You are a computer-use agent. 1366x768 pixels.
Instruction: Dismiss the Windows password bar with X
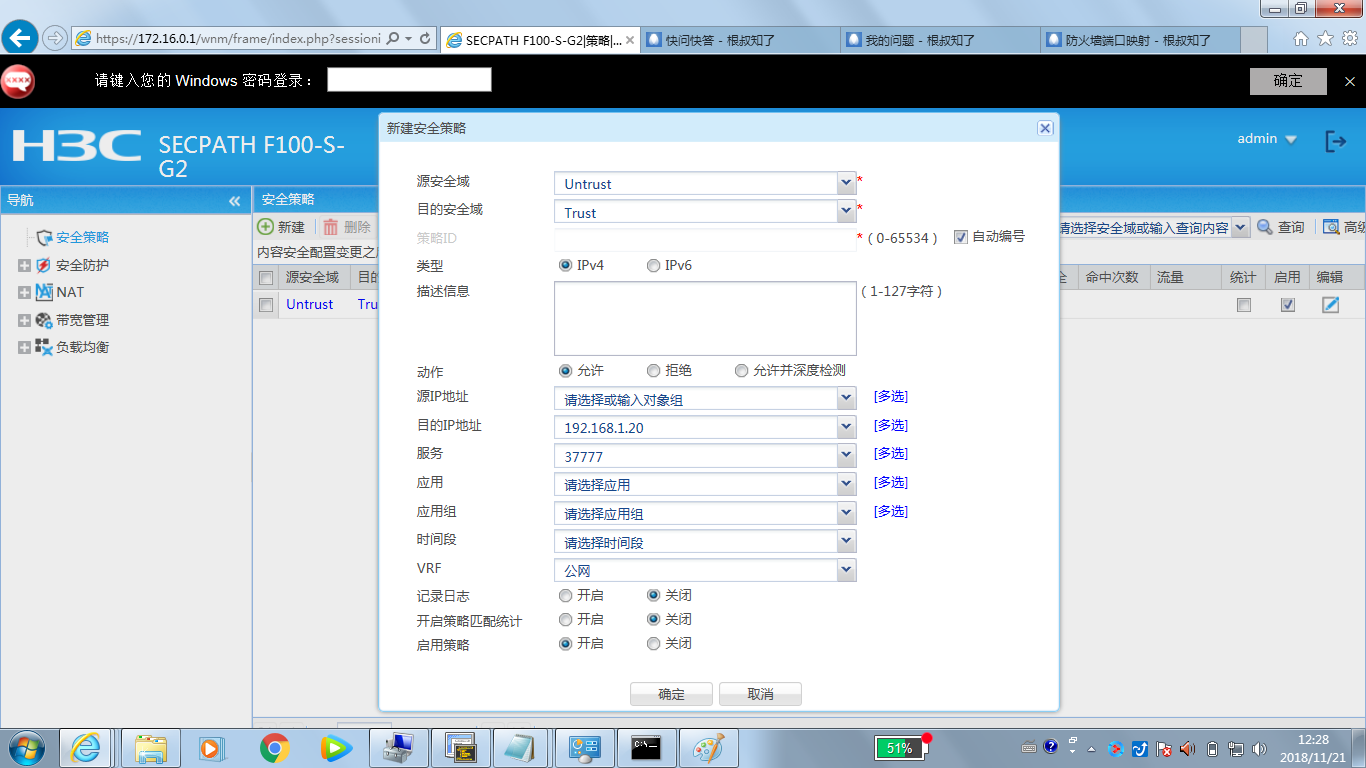click(x=1349, y=81)
